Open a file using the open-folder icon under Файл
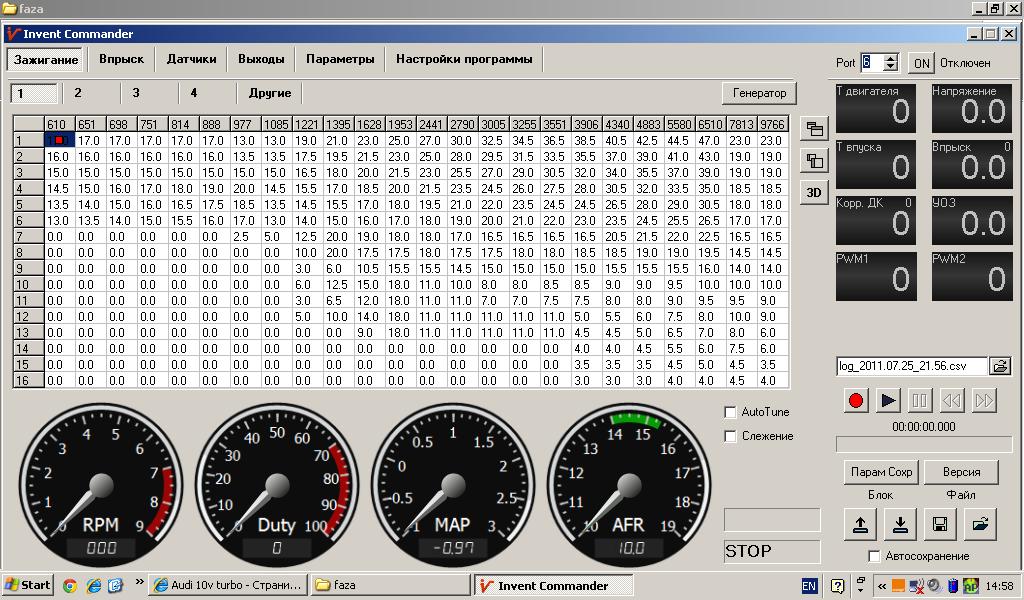Screen dimensions: 1024x600 (981, 524)
